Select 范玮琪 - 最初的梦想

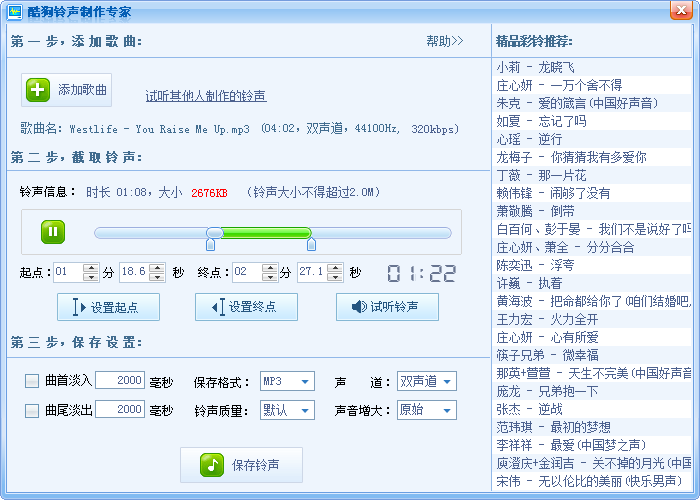(592, 427)
